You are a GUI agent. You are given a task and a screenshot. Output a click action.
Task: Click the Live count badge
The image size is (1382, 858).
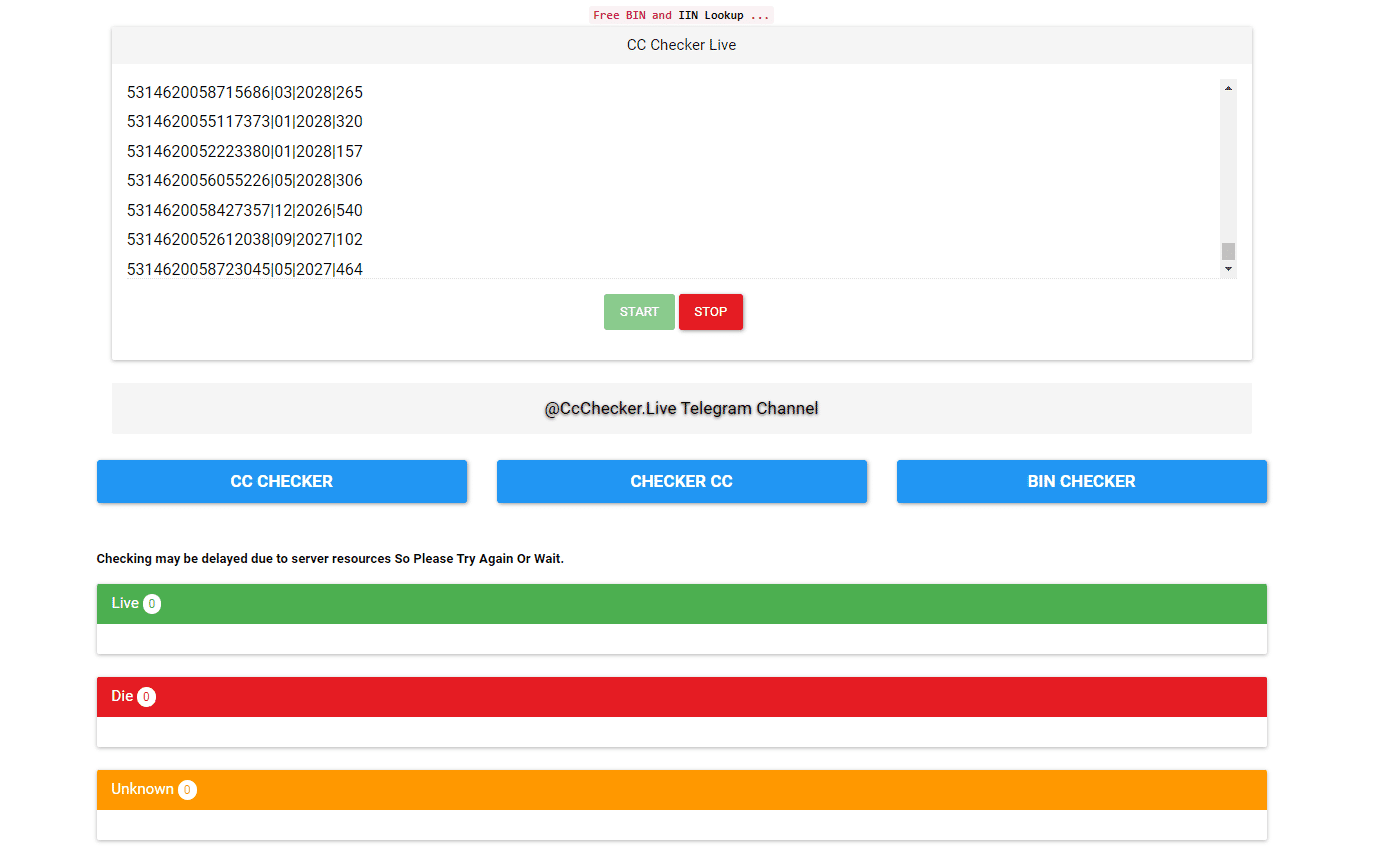coord(152,604)
